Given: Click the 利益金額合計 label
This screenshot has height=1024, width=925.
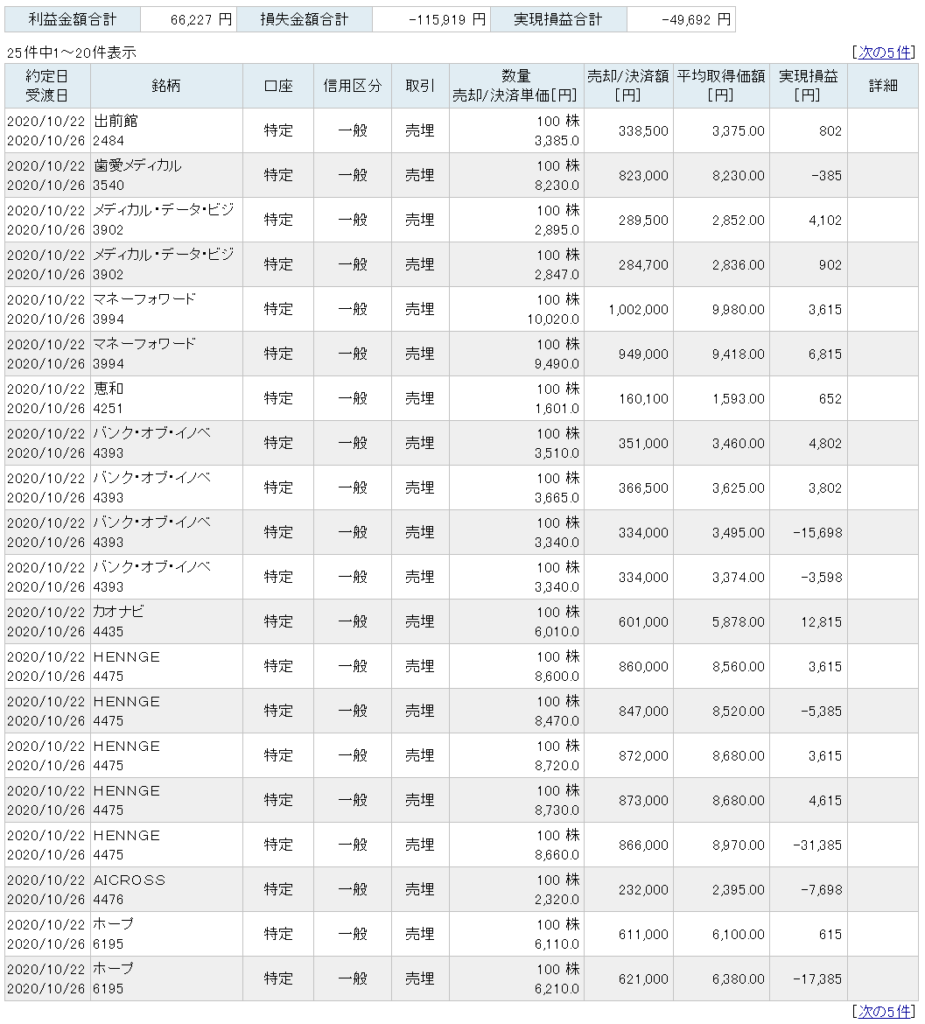Looking at the screenshot, I should (x=71, y=19).
